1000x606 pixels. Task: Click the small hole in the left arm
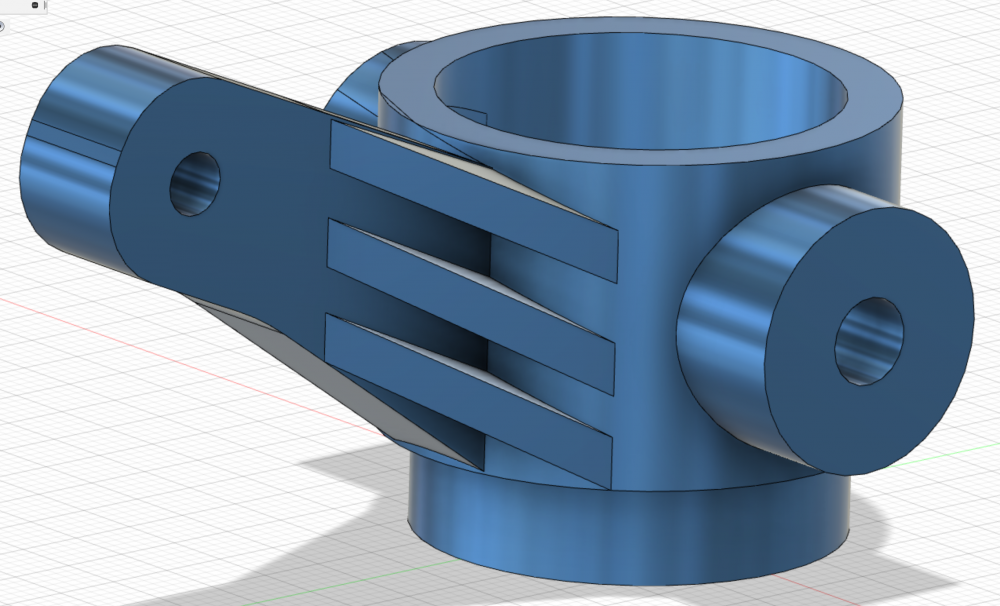tap(194, 183)
